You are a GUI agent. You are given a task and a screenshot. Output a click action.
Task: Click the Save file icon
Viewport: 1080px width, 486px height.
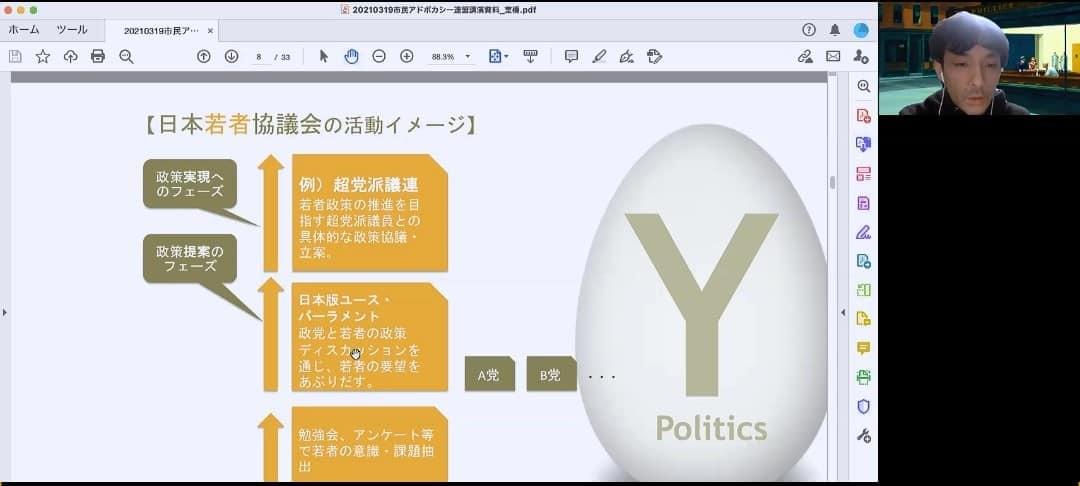coord(15,56)
